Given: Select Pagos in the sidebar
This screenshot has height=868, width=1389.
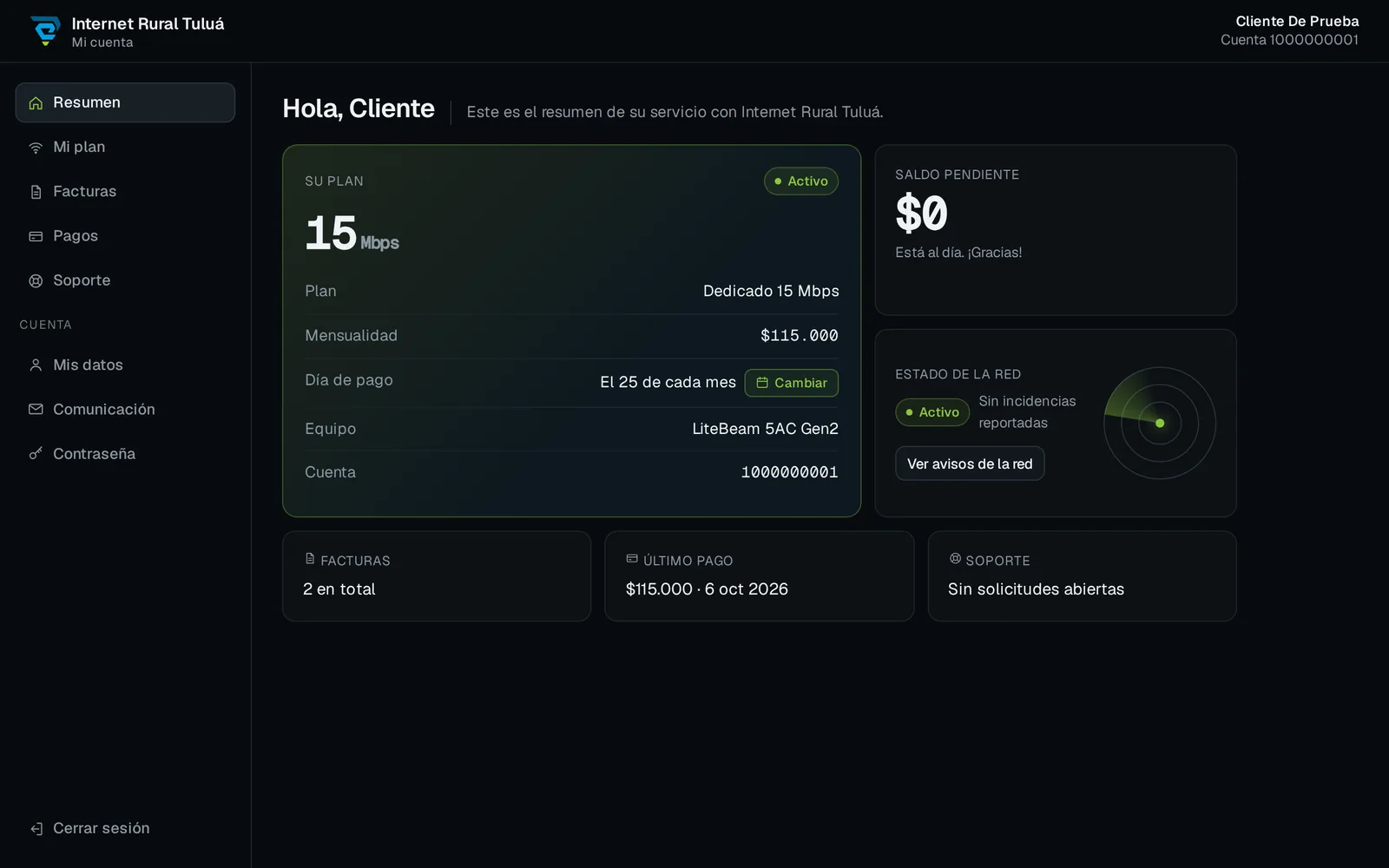Looking at the screenshot, I should click(125, 235).
